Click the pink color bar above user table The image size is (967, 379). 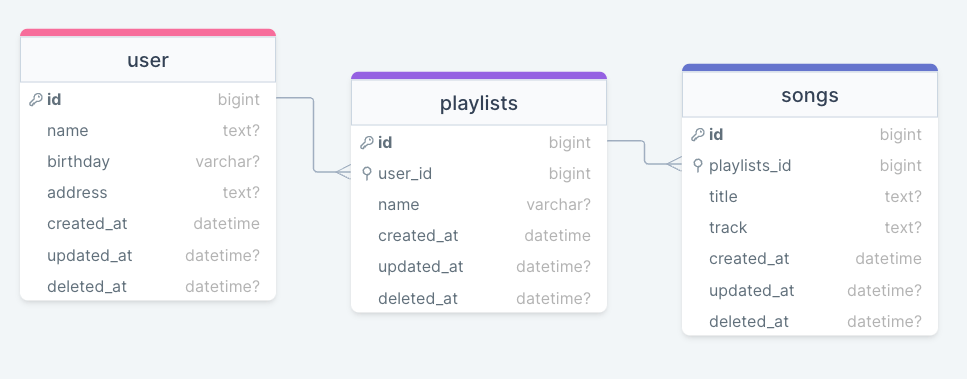click(x=148, y=33)
